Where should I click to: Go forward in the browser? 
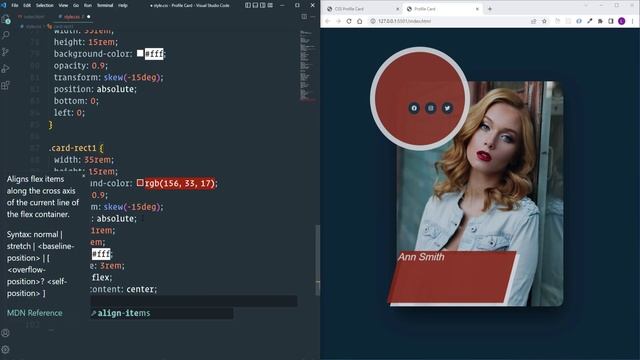pos(338,21)
